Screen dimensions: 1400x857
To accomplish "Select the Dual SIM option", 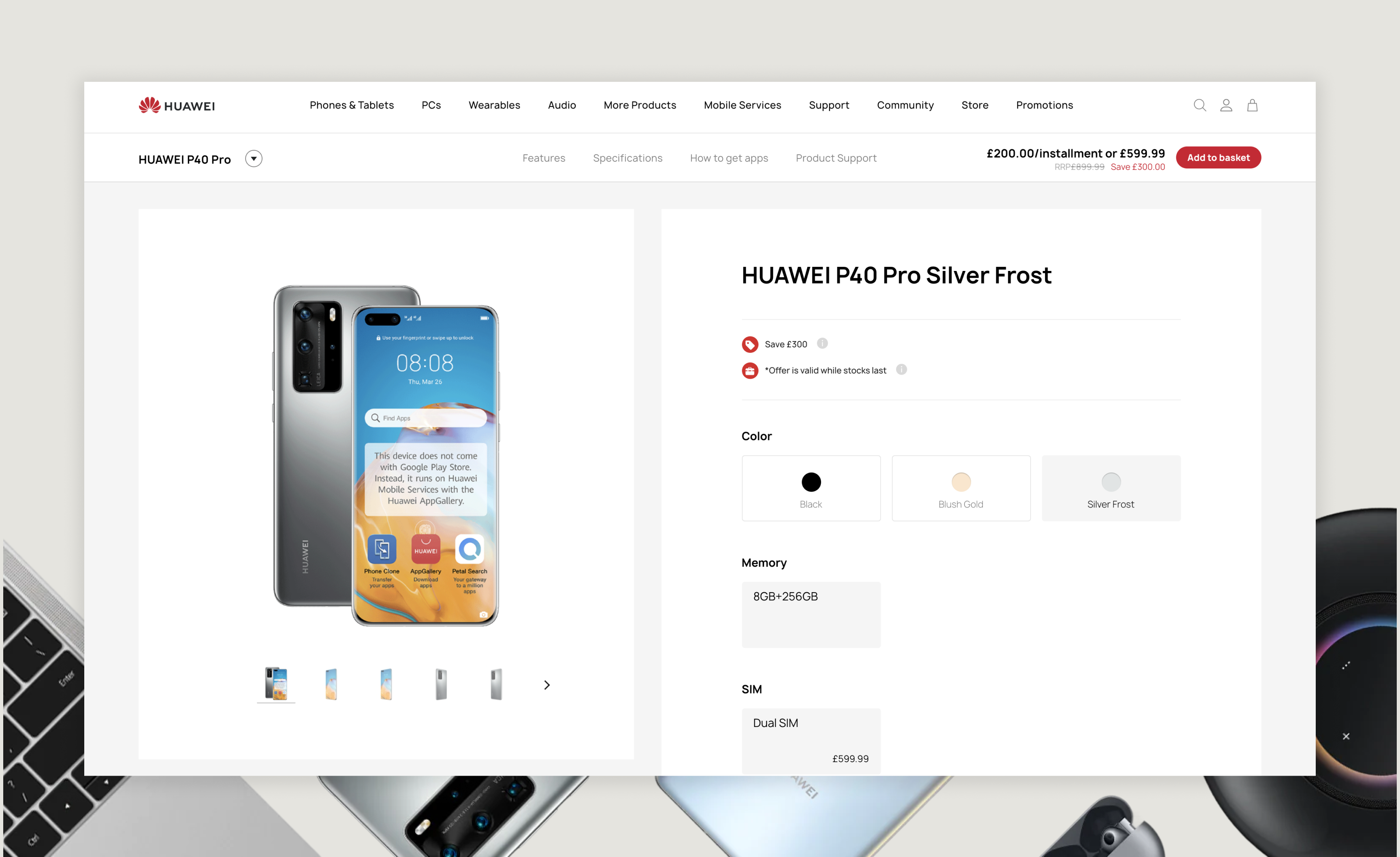I will coord(811,741).
